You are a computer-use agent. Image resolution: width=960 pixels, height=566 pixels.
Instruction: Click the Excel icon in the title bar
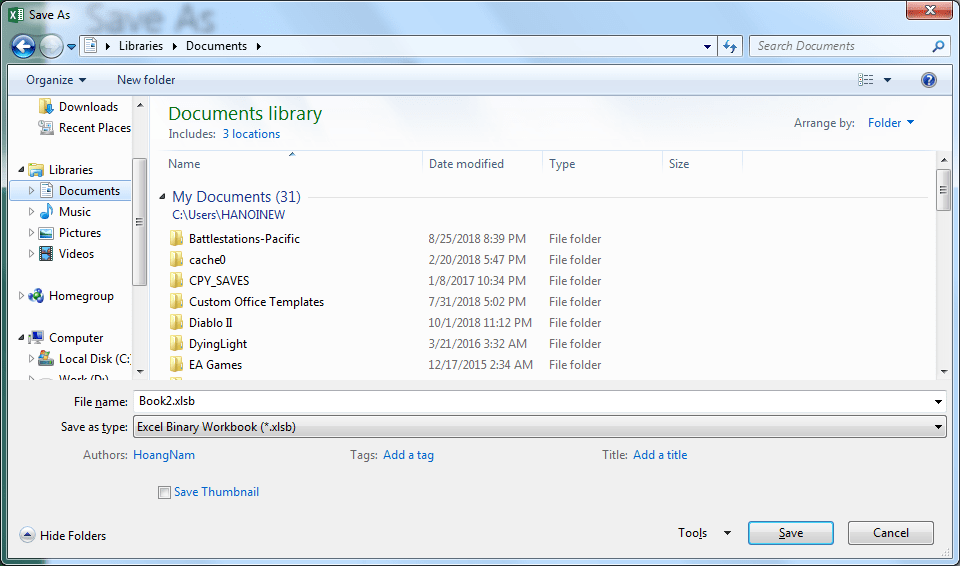17,14
